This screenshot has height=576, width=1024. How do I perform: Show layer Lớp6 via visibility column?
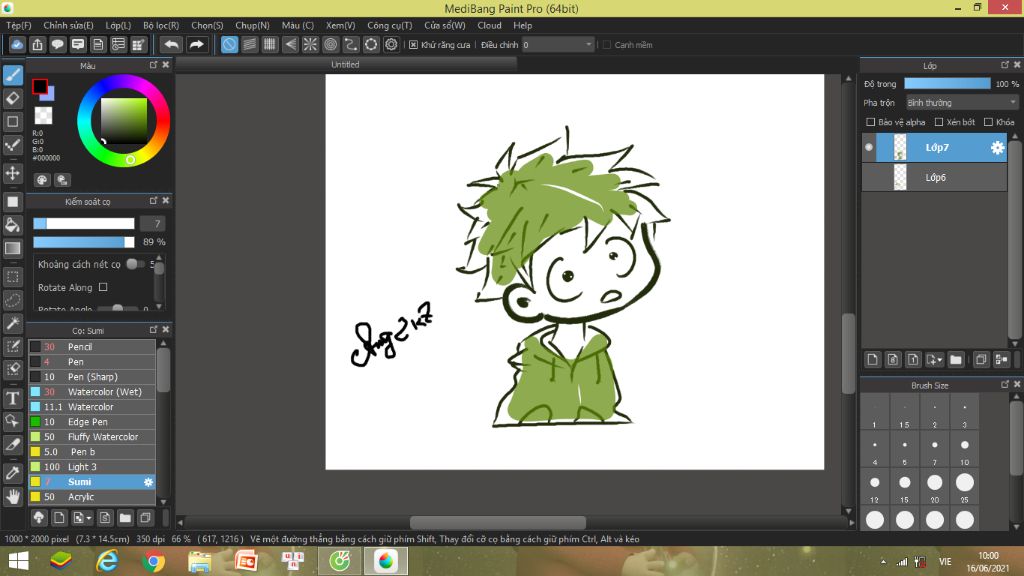pyautogui.click(x=869, y=178)
